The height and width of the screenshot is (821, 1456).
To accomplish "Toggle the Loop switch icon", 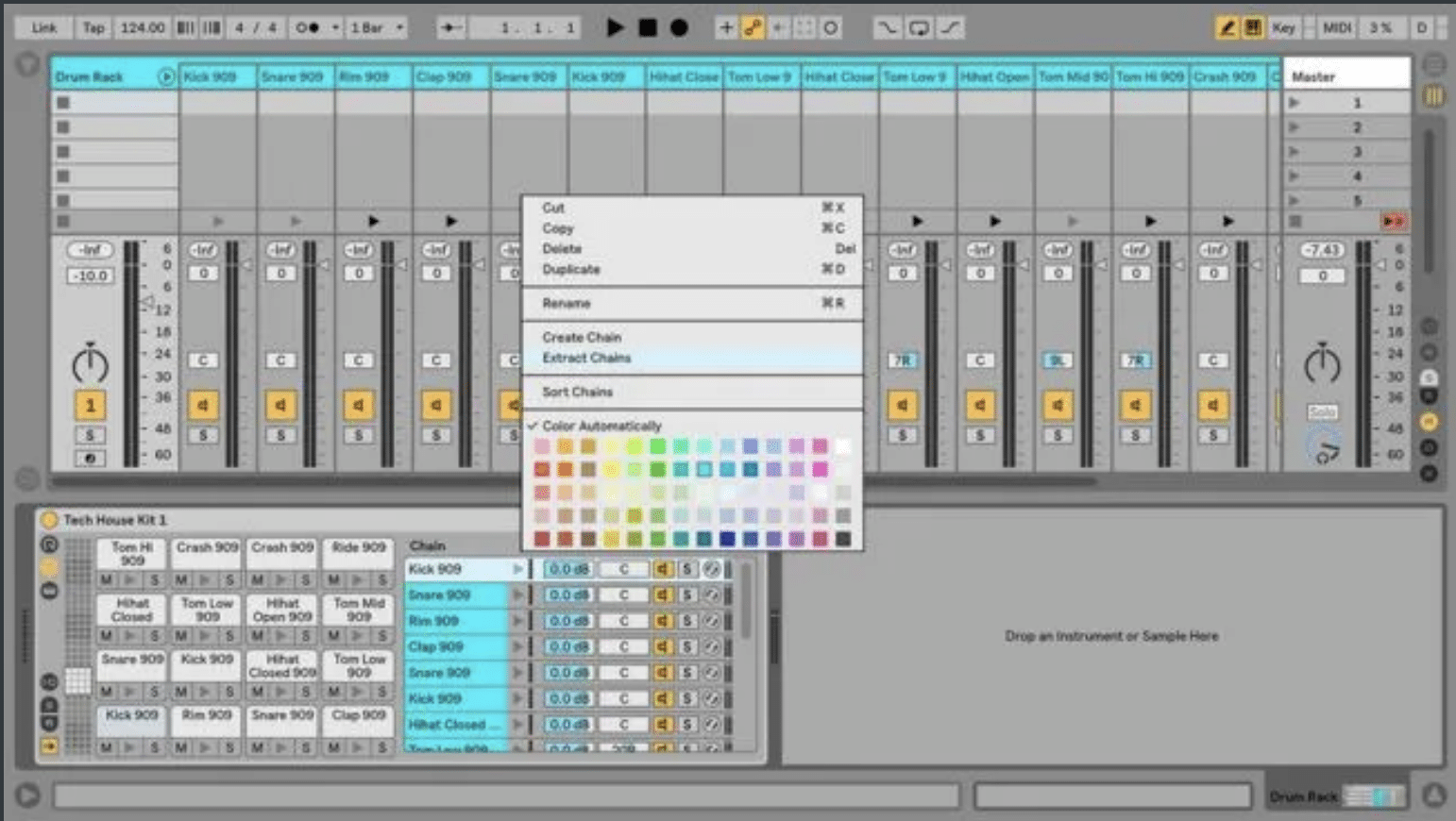I will click(x=919, y=27).
